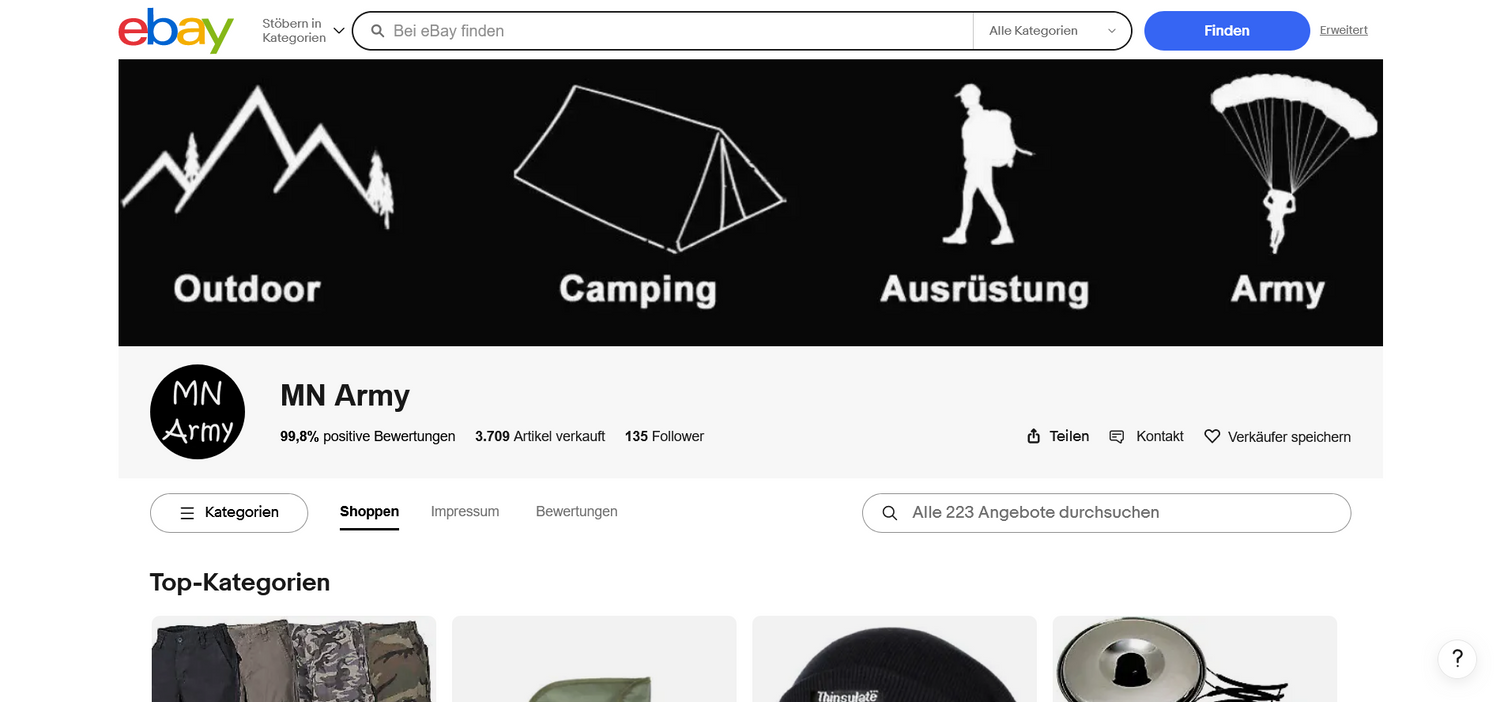Image resolution: width=1500 pixels, height=702 pixels.
Task: Open the Alle Kategorien combo box
Action: click(x=1052, y=31)
